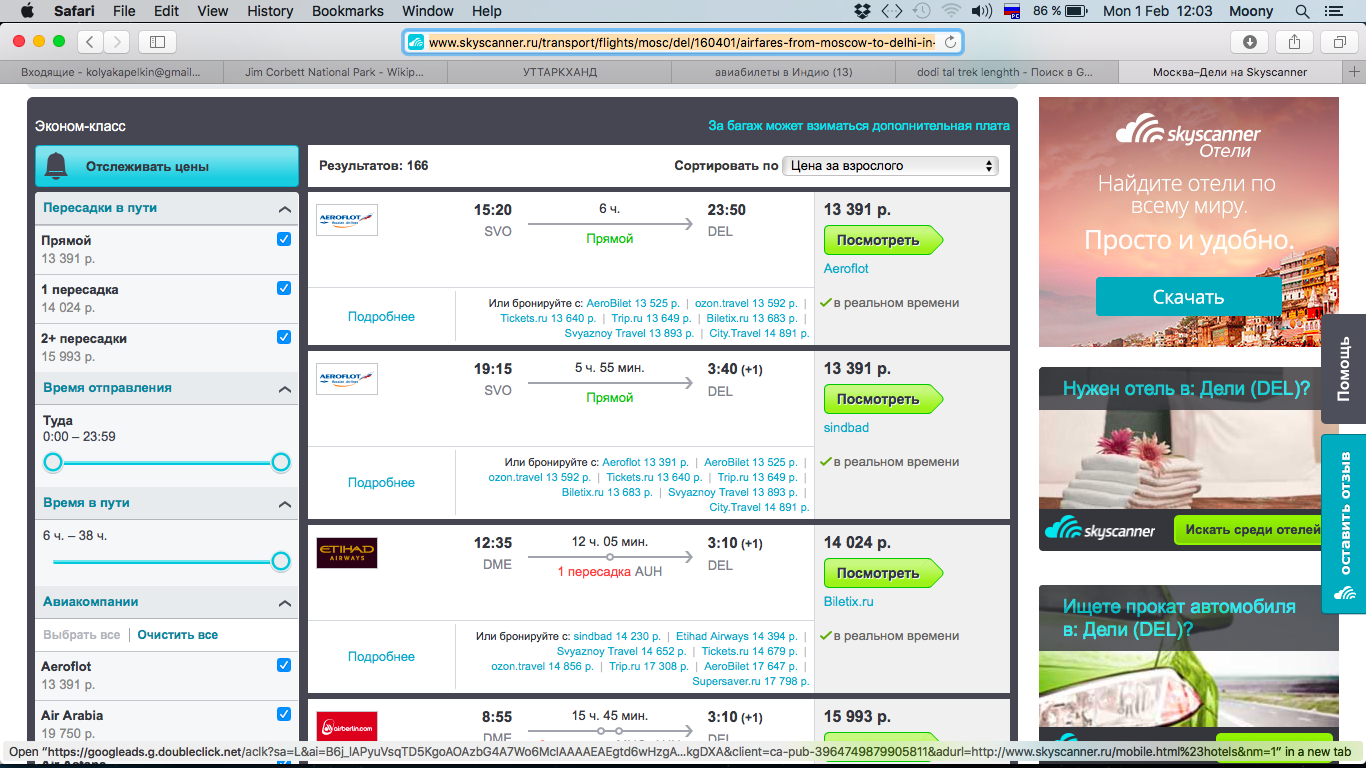The height and width of the screenshot is (768, 1366).
Task: Uncheck the Прямой direct flights checkbox
Action: coord(284,240)
